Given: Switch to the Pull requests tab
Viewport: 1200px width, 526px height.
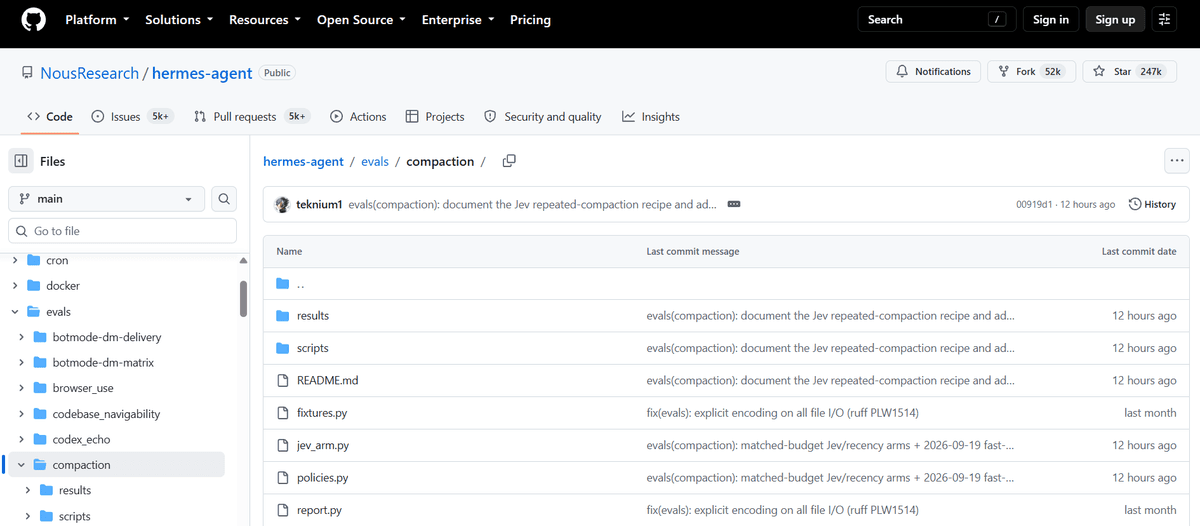Looking at the screenshot, I should pos(252,117).
